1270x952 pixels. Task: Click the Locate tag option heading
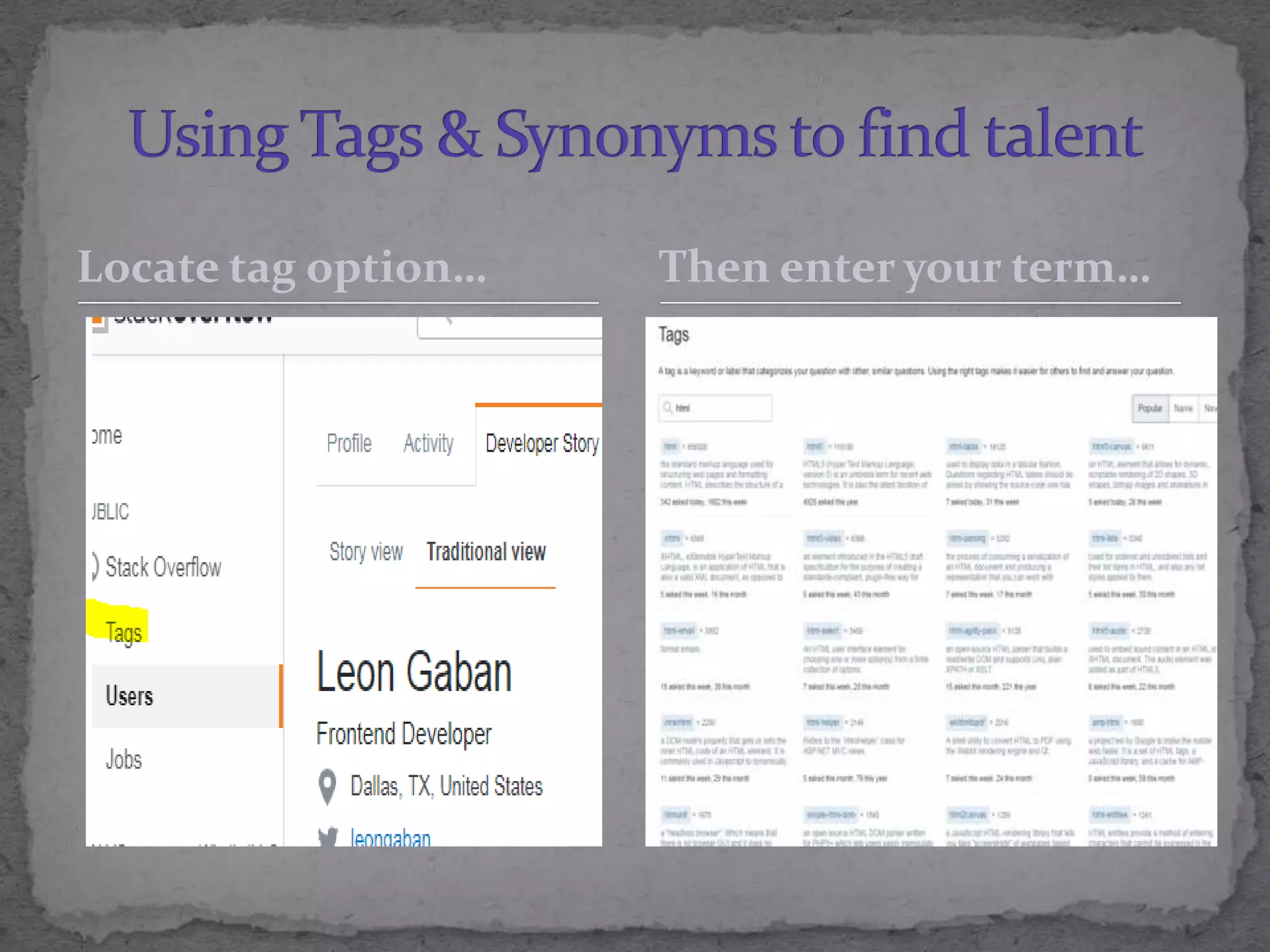tap(282, 268)
